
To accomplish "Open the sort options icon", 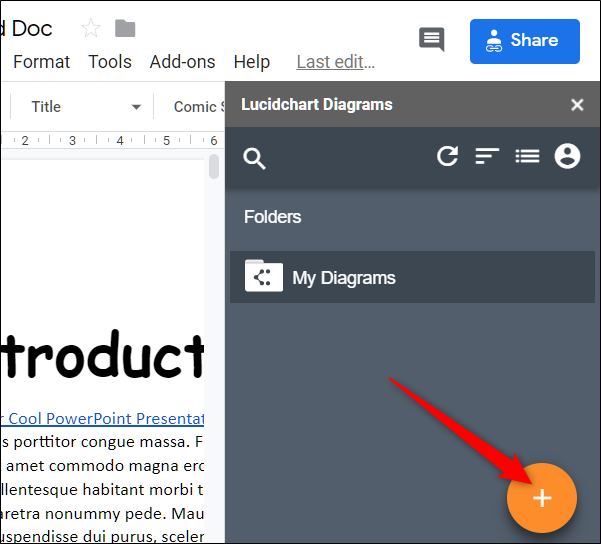I will pyautogui.click(x=487, y=156).
